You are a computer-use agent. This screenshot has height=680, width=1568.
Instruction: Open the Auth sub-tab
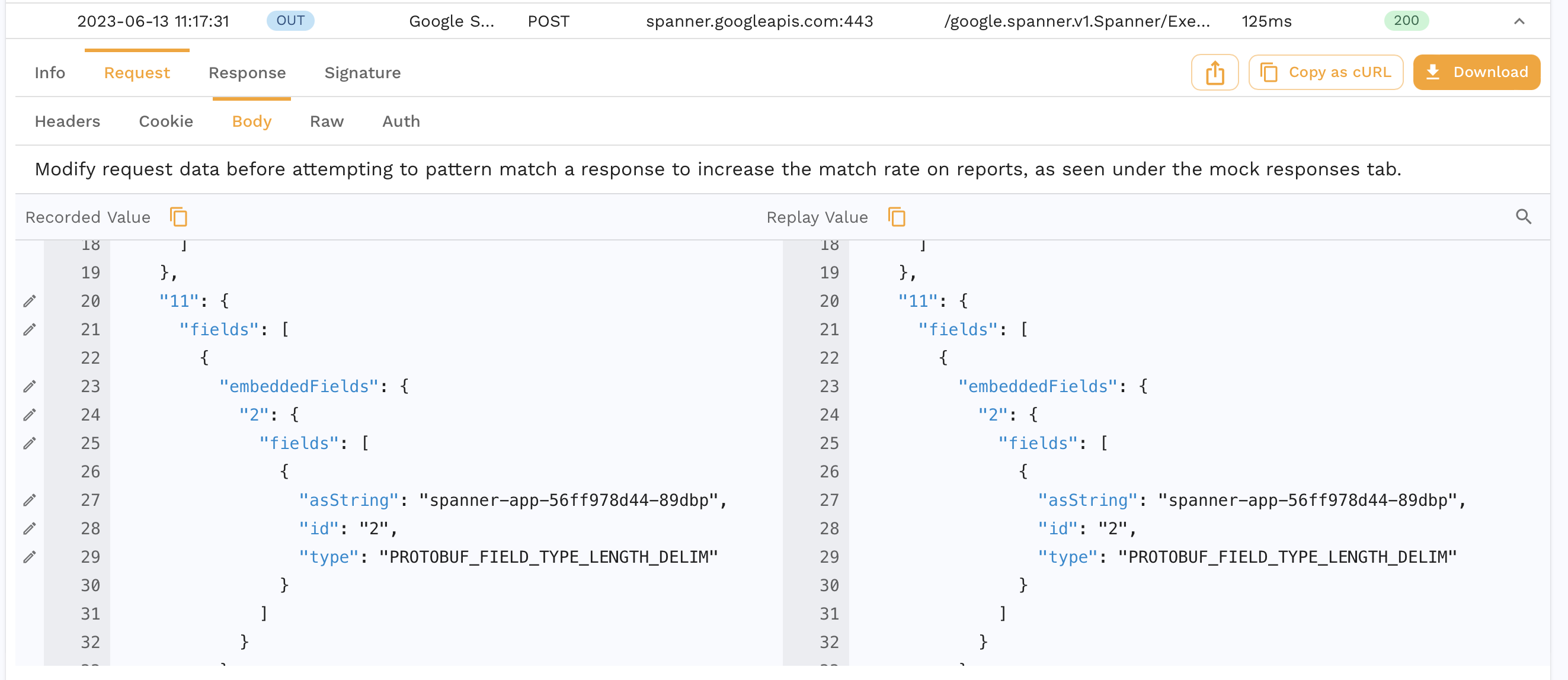point(401,121)
